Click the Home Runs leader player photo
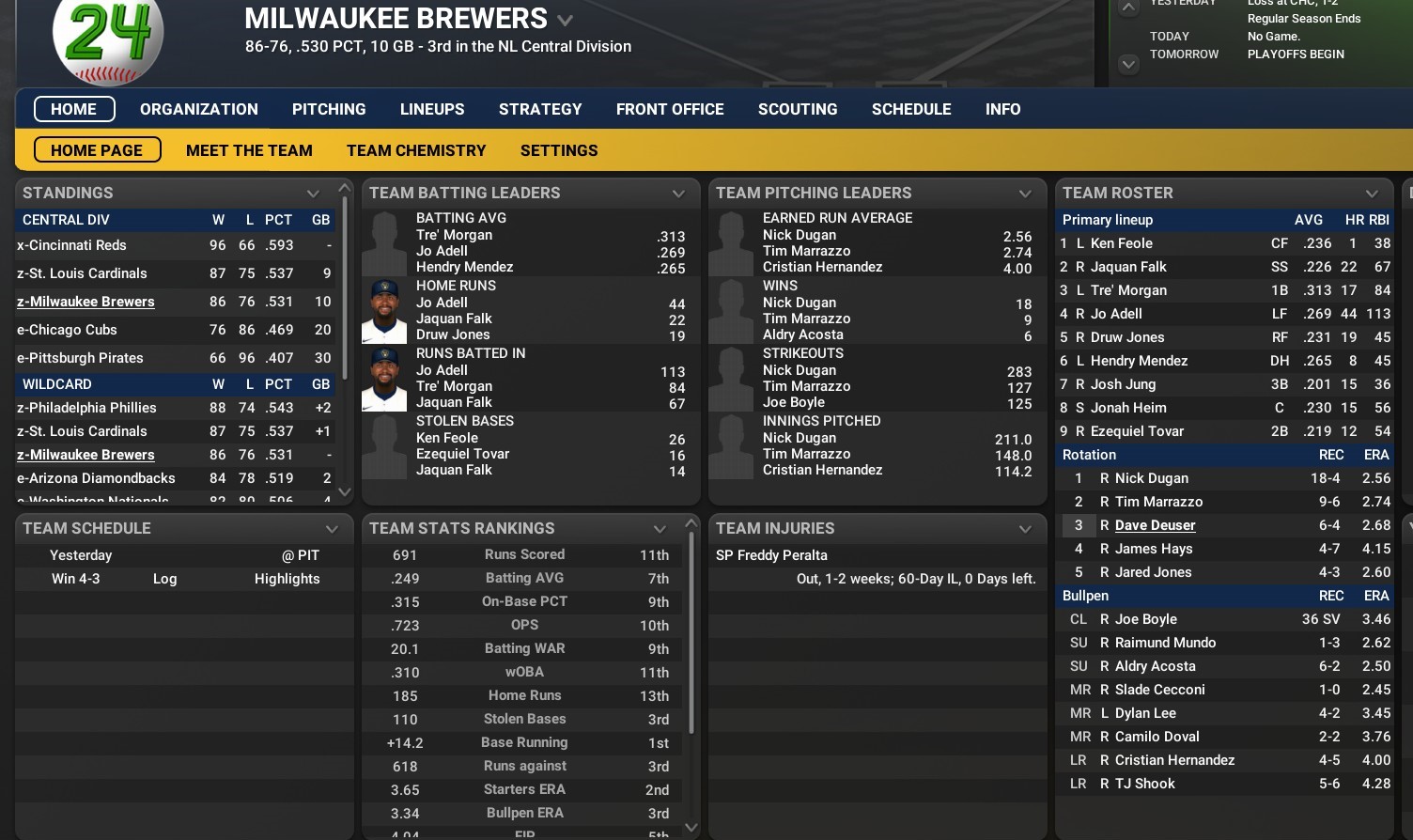 [x=384, y=312]
